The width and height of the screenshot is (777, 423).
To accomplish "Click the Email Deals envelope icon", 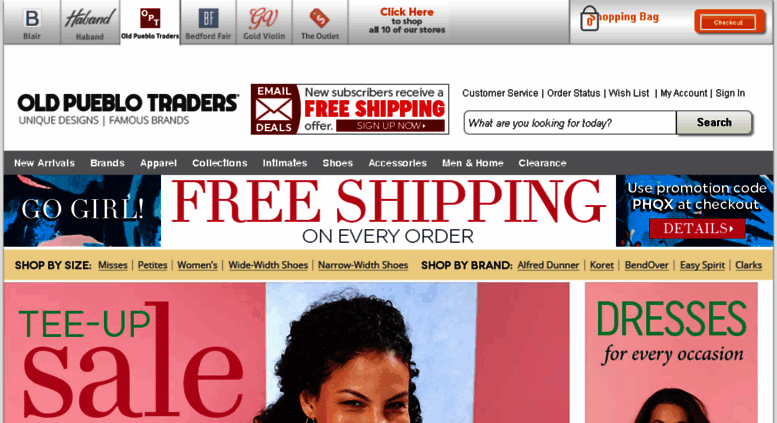I will coord(274,109).
